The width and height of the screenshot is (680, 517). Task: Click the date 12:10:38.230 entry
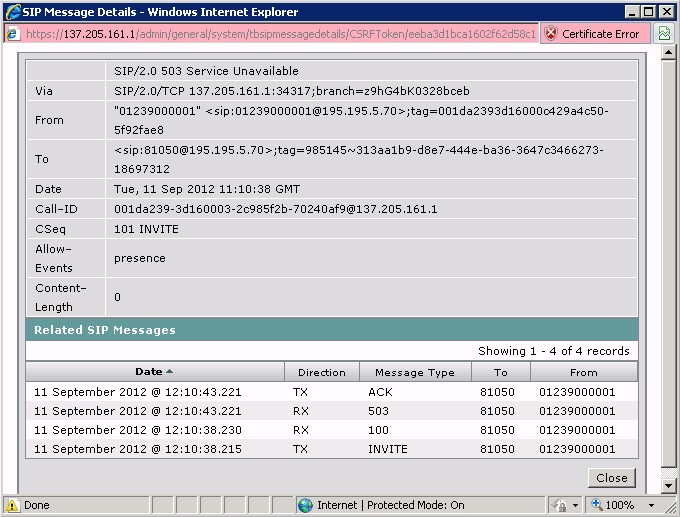pos(137,430)
